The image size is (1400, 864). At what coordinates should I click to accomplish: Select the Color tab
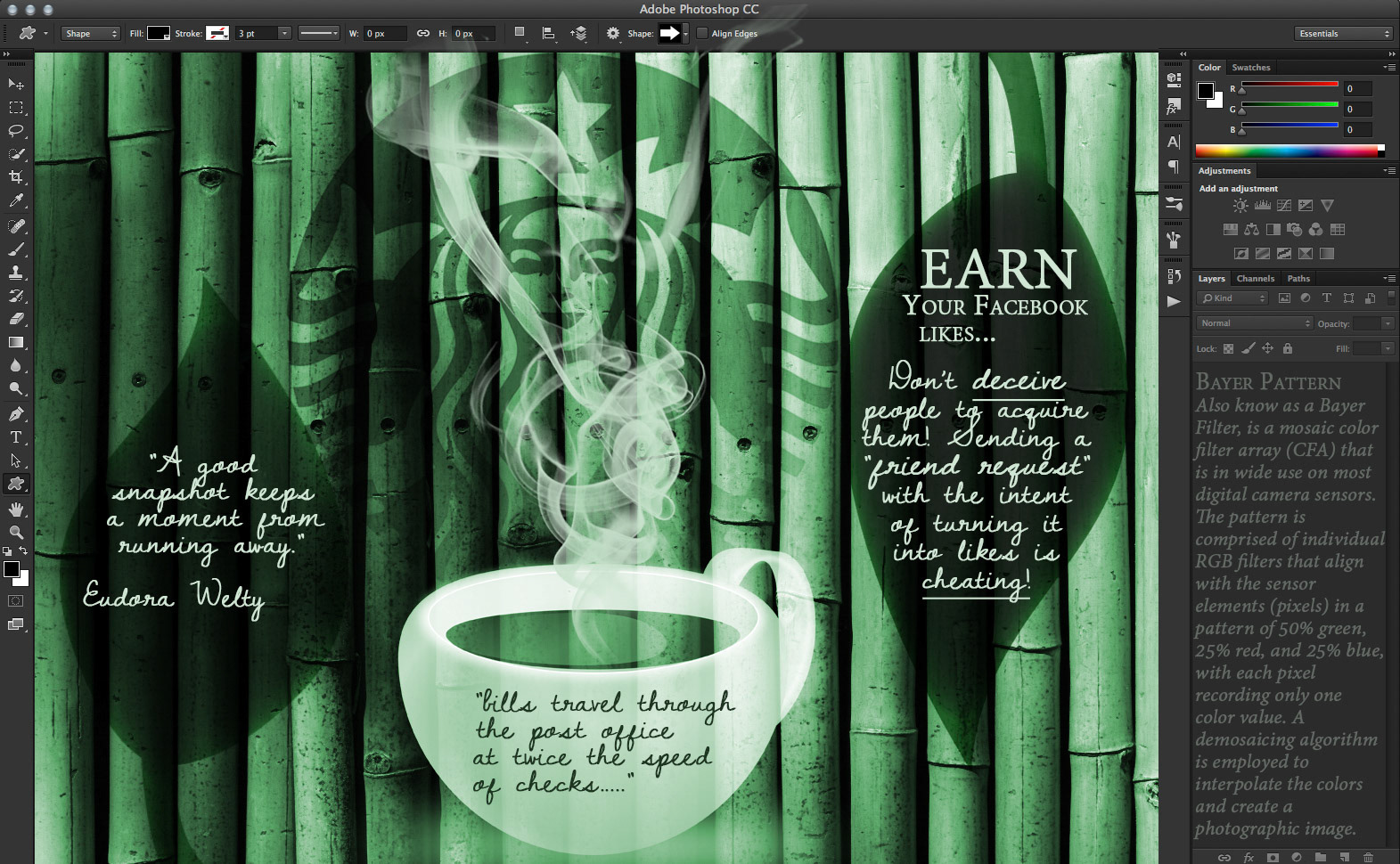point(1209,68)
